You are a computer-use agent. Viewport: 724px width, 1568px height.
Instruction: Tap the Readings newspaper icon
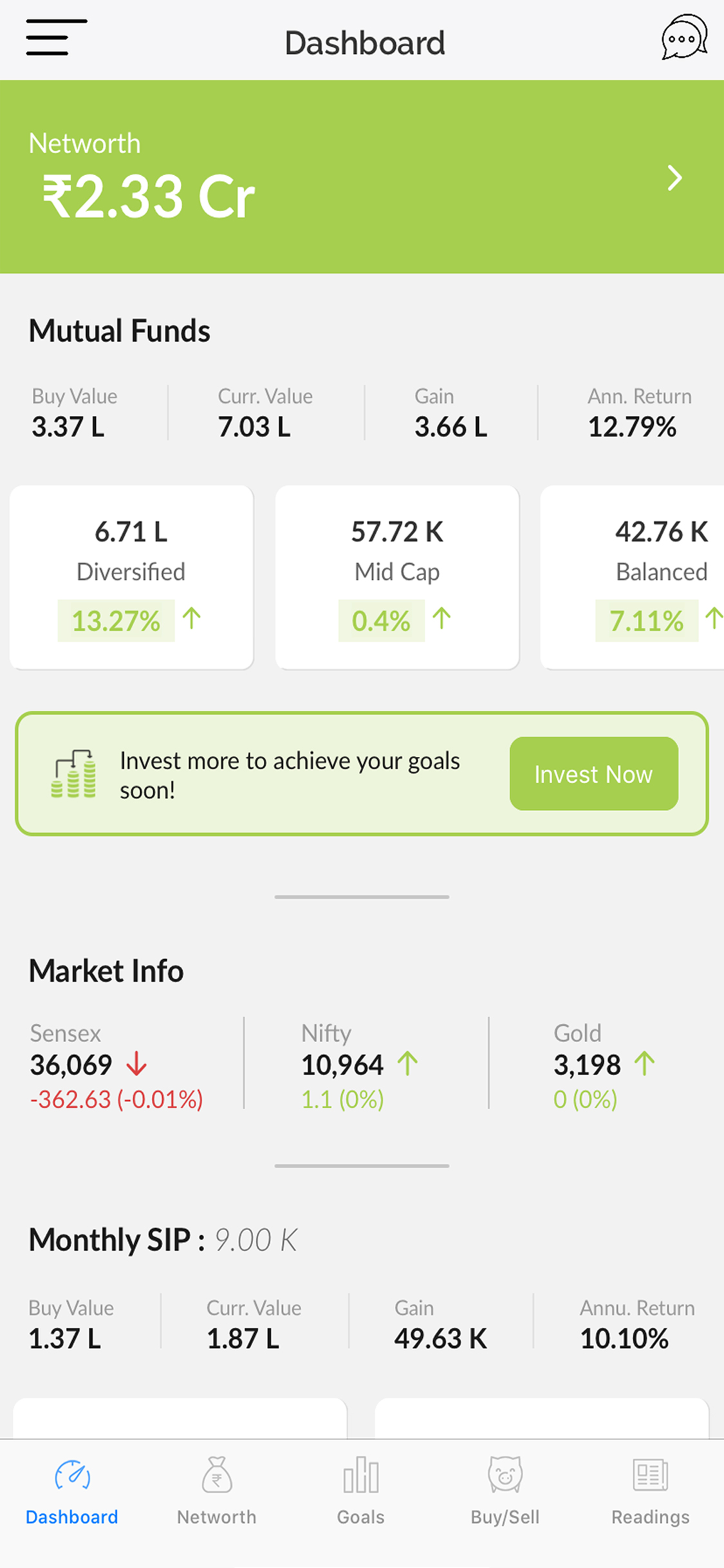click(x=651, y=1475)
